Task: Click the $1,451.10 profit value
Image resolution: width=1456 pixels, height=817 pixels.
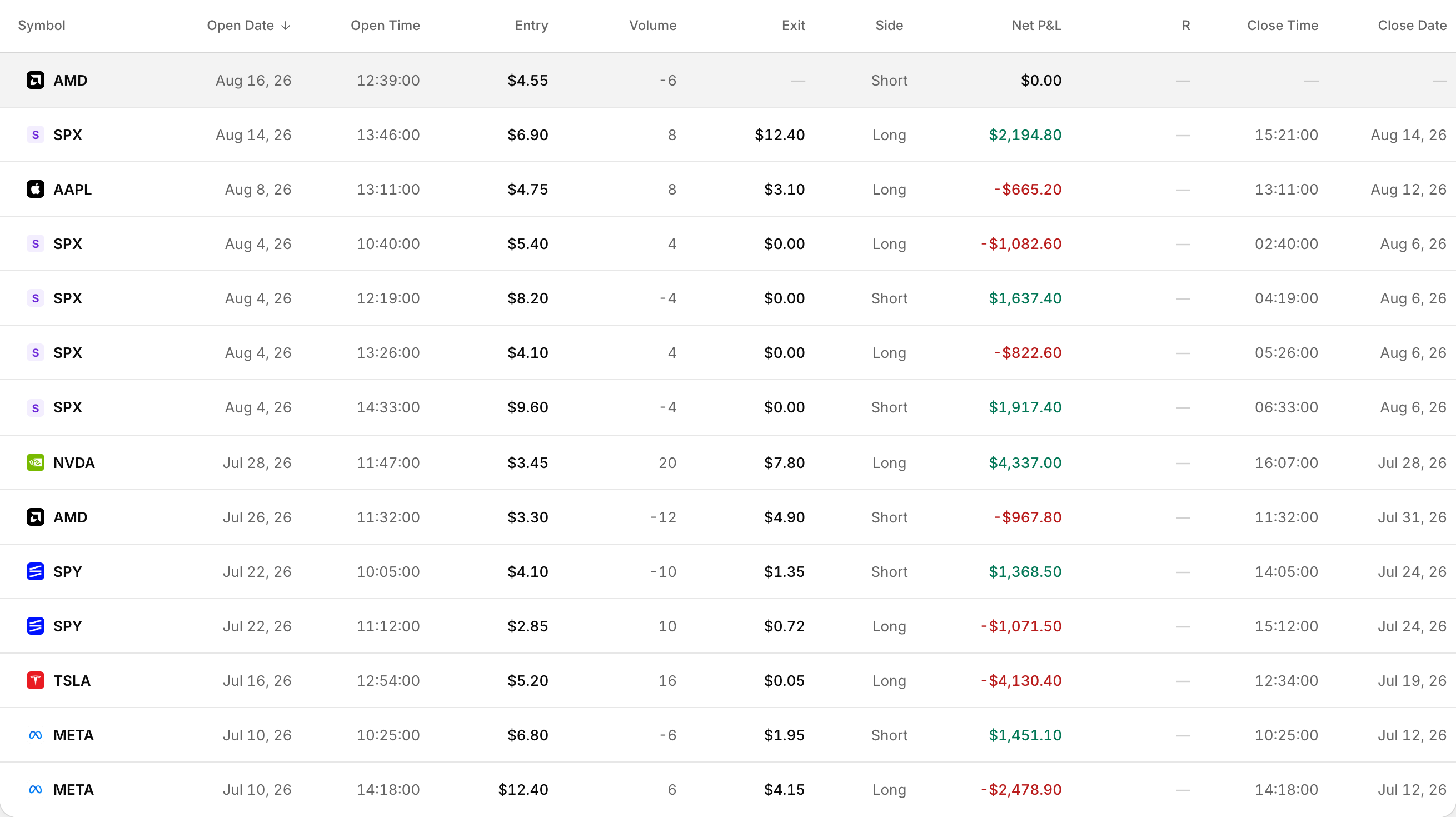Action: [1025, 735]
